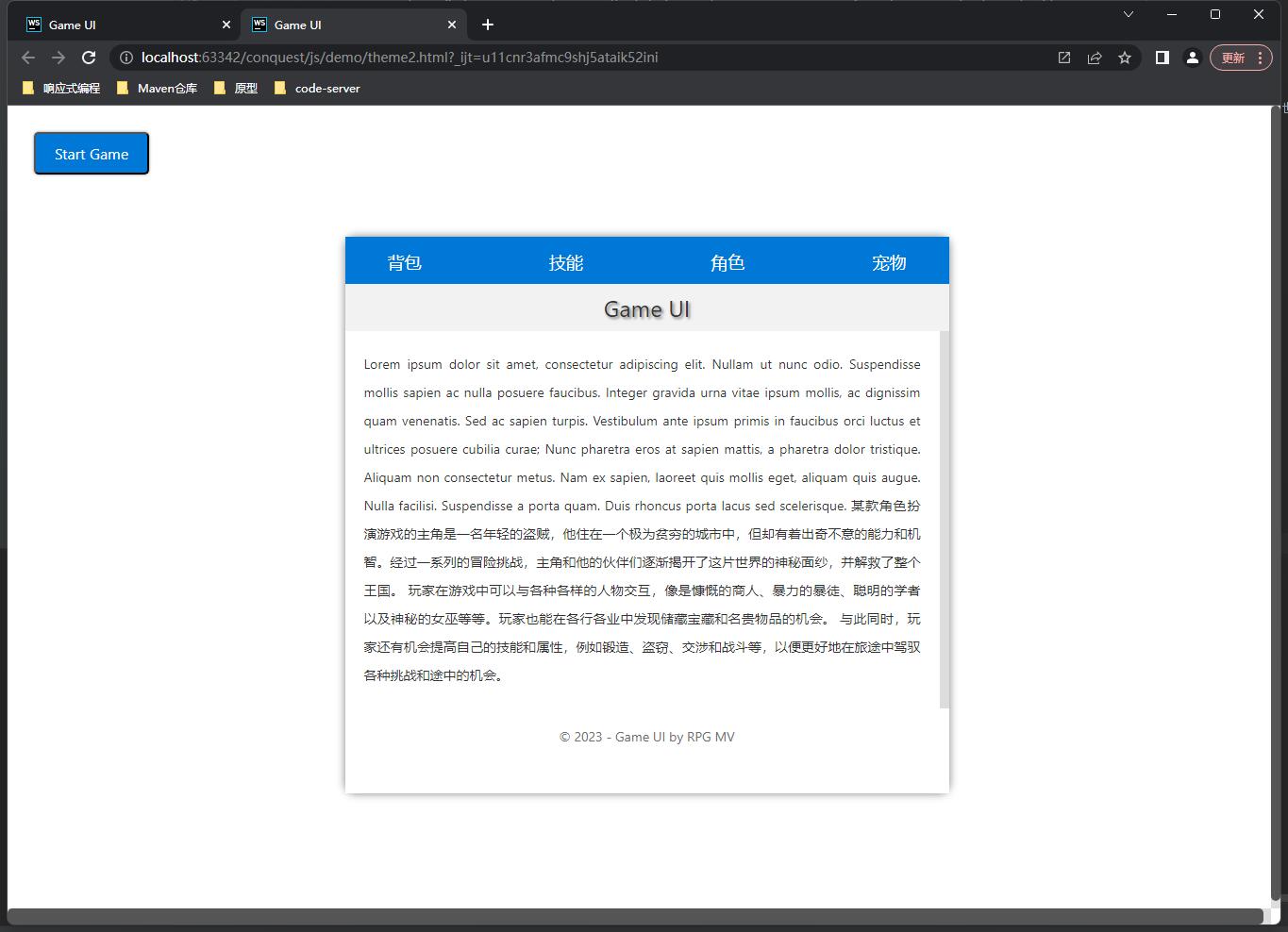The height and width of the screenshot is (932, 1288).
Task: Open page in new window icon
Action: [1064, 58]
